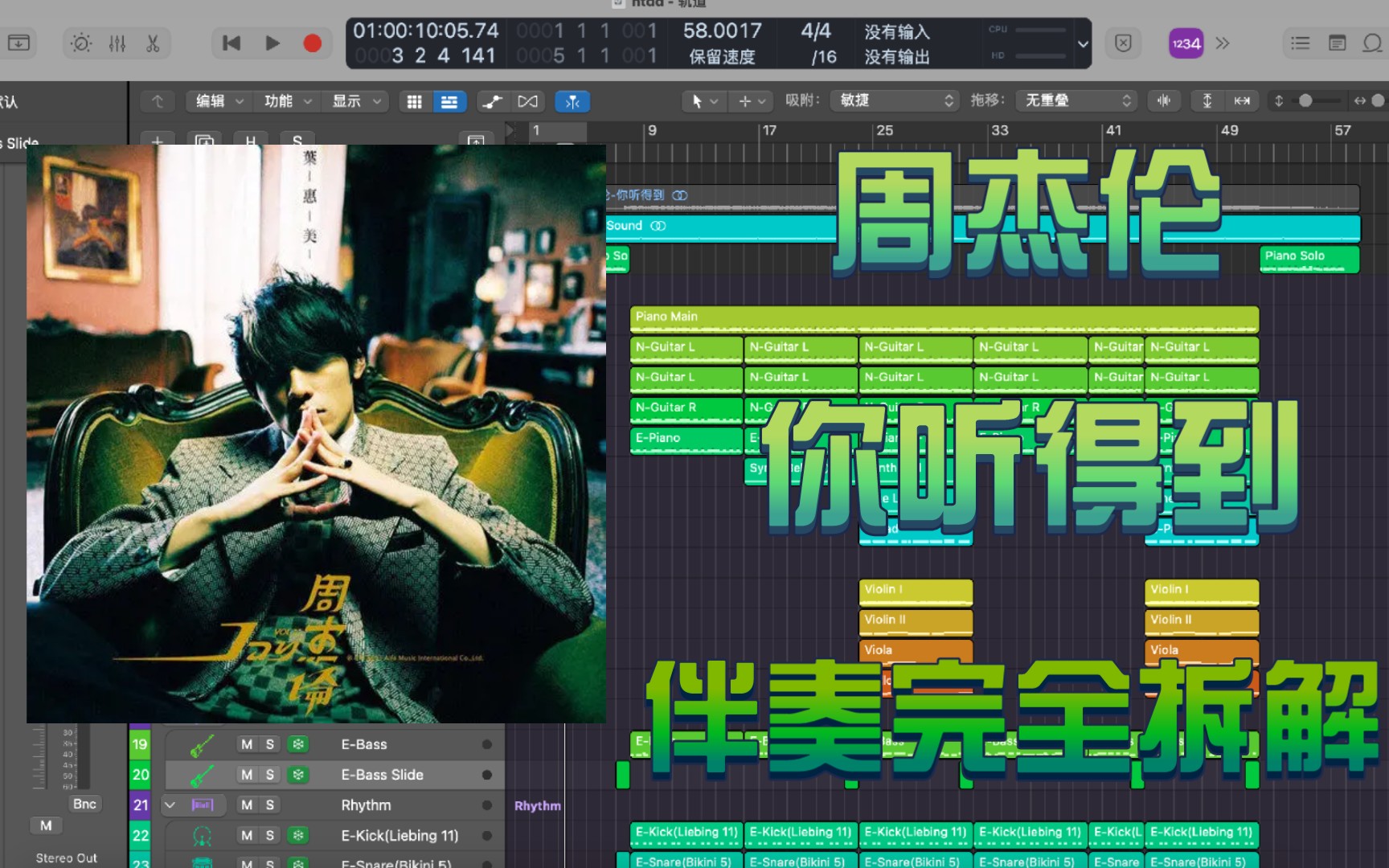1389x868 pixels.
Task: Toggle automation curve button
Action: pos(492,101)
